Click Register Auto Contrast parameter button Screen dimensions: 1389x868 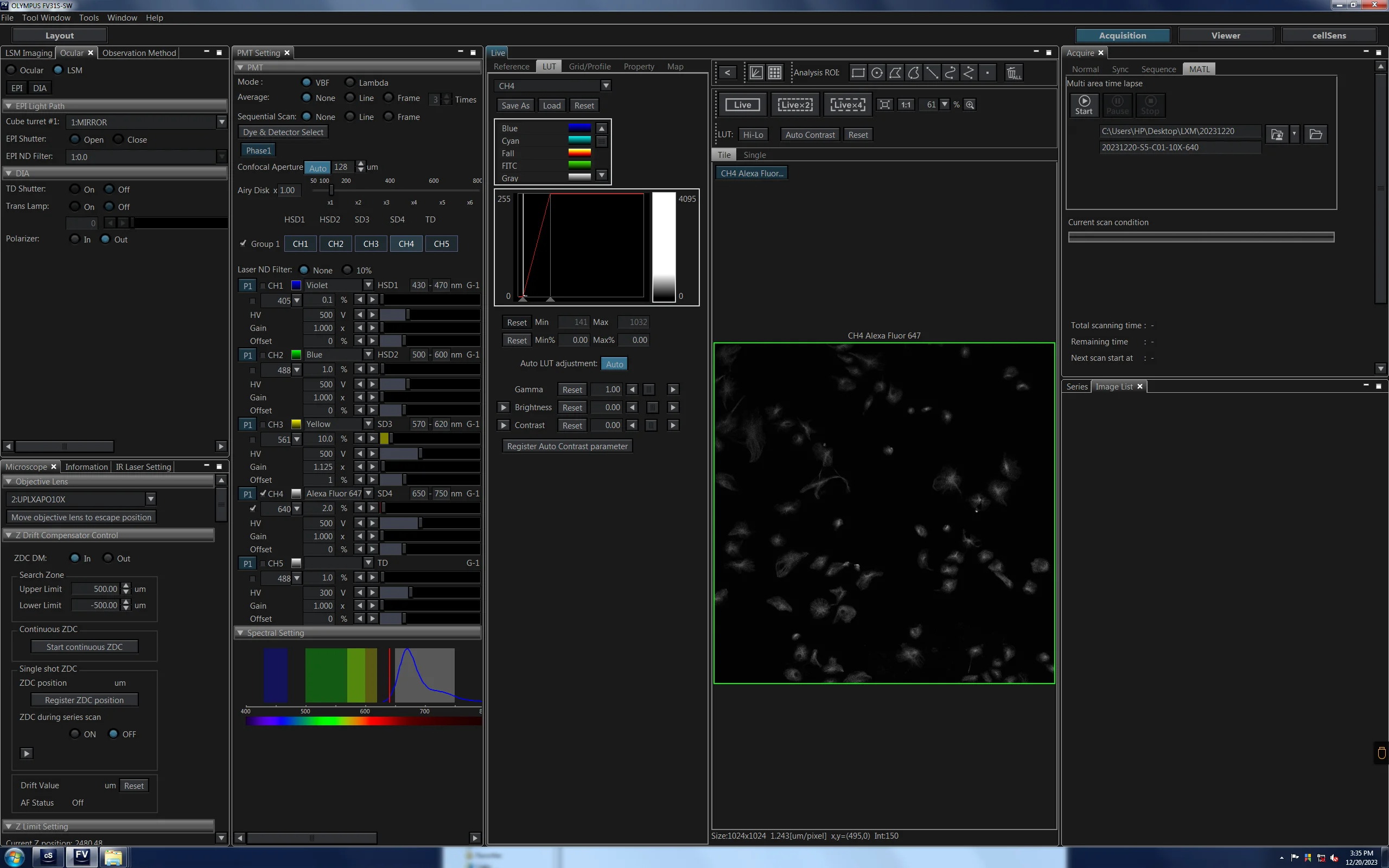pyautogui.click(x=567, y=446)
